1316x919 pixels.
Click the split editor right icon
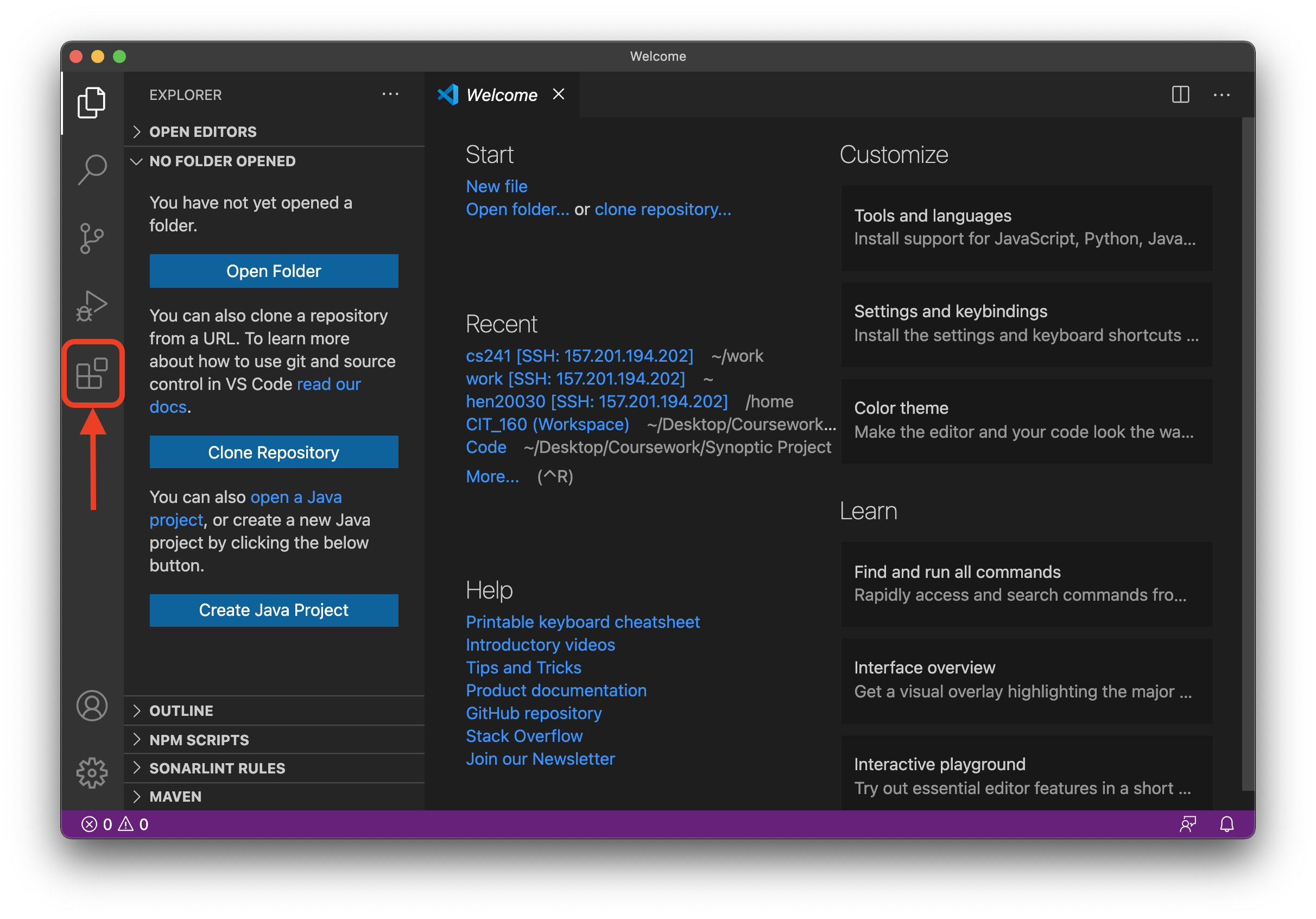coord(1180,95)
